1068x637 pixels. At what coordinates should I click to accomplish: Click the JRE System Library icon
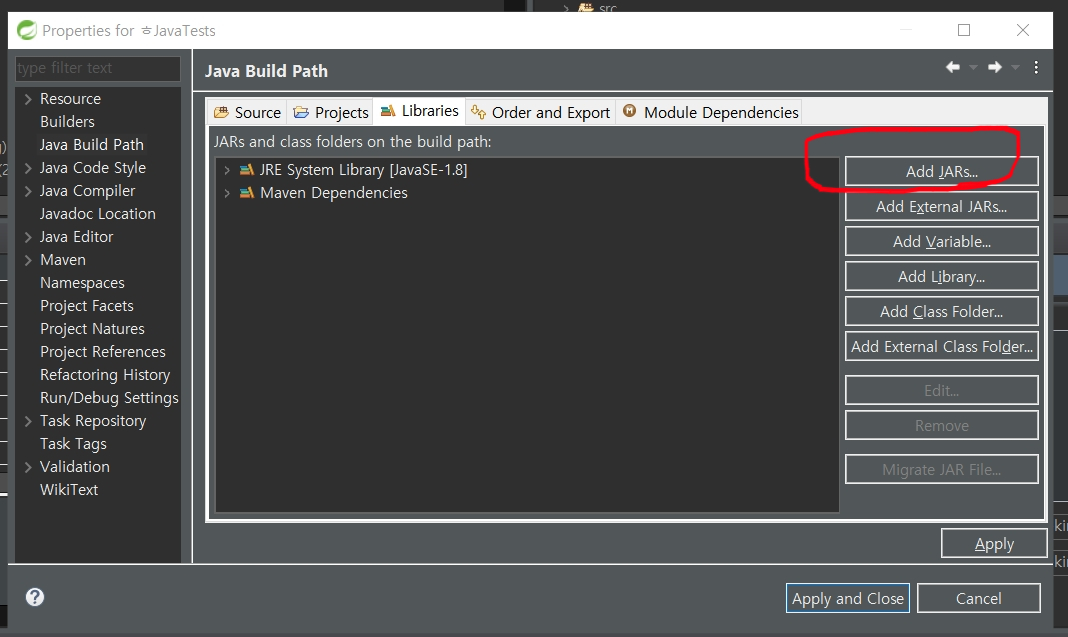pos(247,170)
